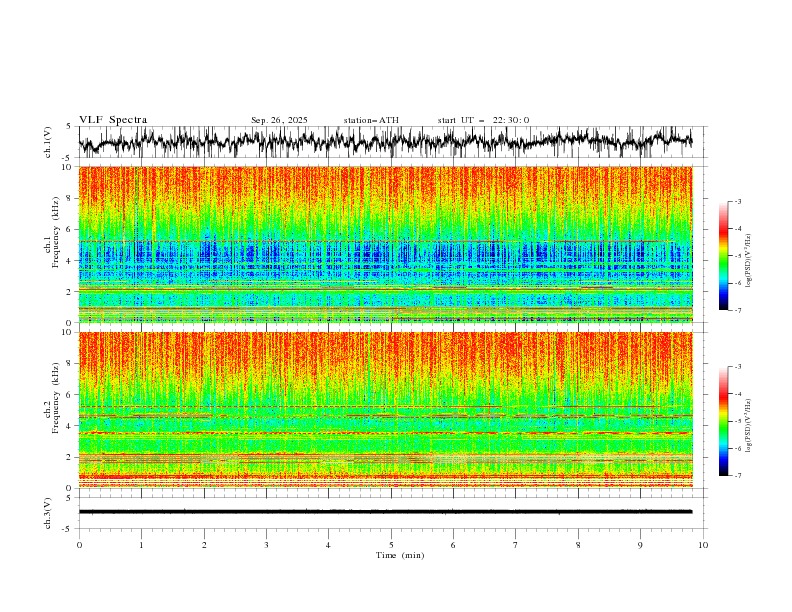
Task: Click the "-7" label on ch.1 colorbar
Action: pyautogui.click(x=738, y=310)
